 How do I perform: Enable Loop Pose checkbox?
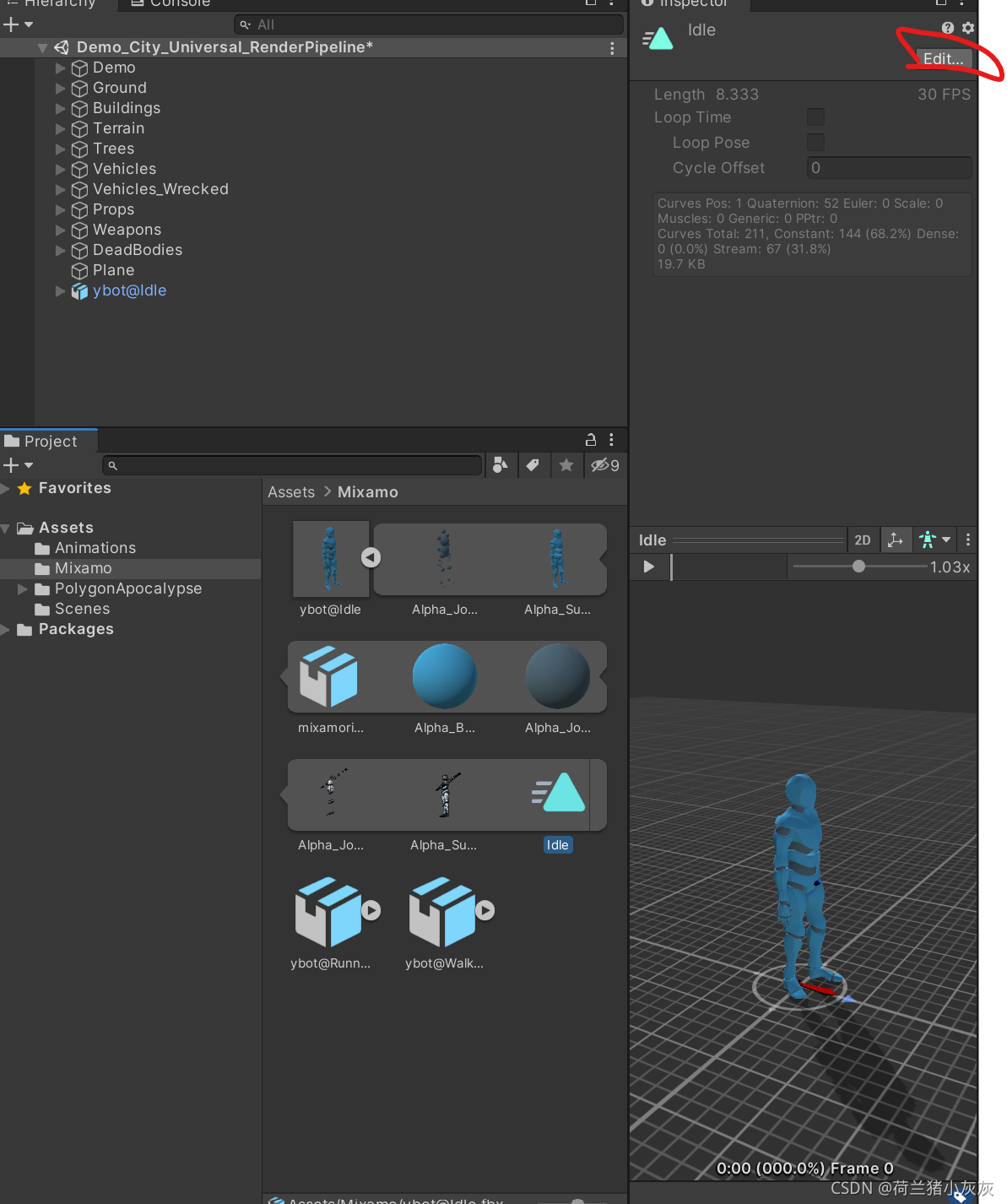[815, 142]
